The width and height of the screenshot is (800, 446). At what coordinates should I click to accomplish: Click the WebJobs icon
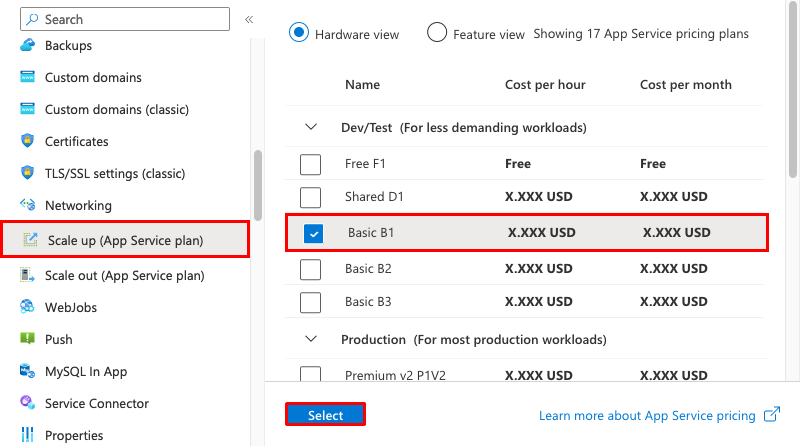tap(27, 308)
